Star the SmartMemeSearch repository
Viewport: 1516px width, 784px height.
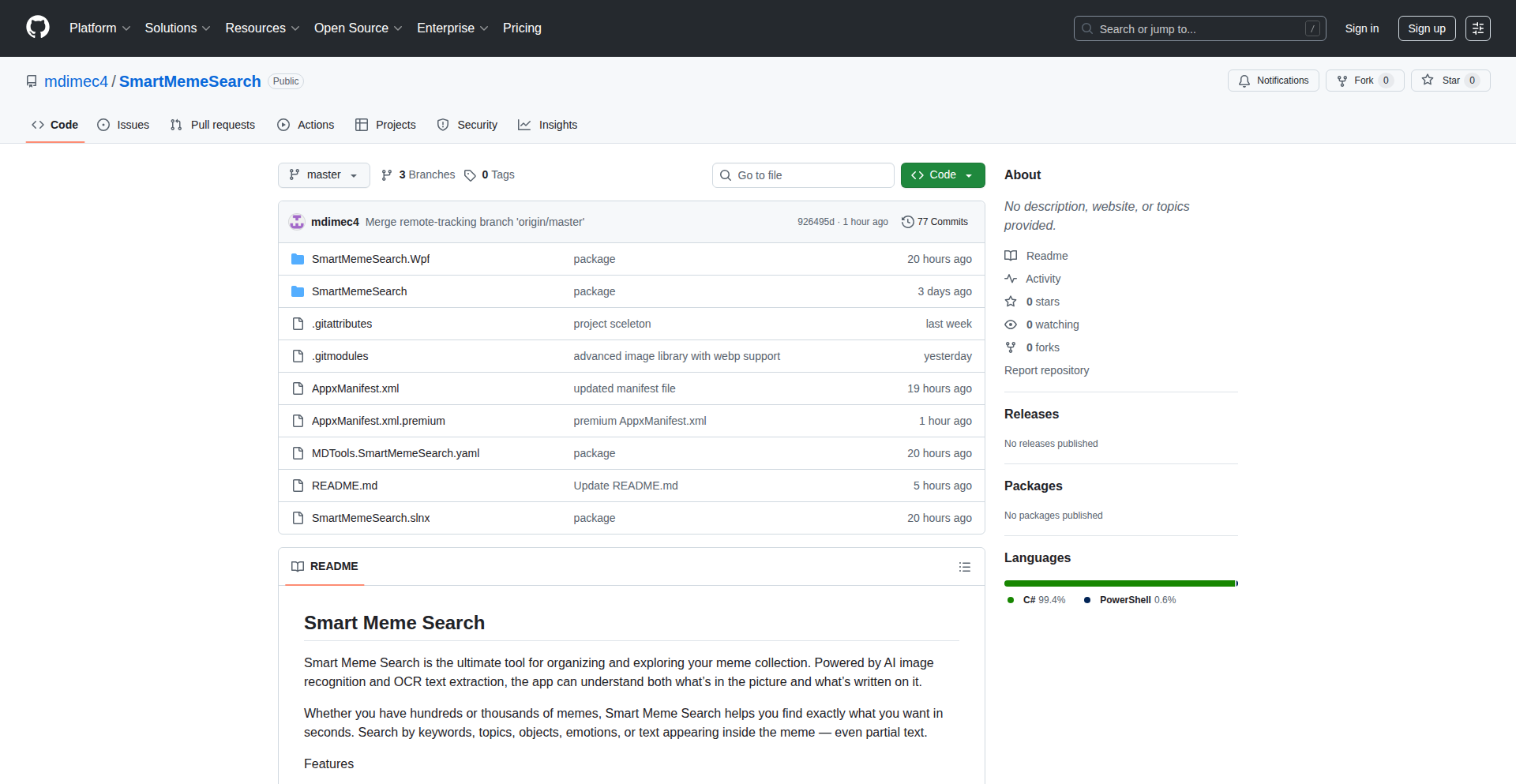(x=1450, y=81)
